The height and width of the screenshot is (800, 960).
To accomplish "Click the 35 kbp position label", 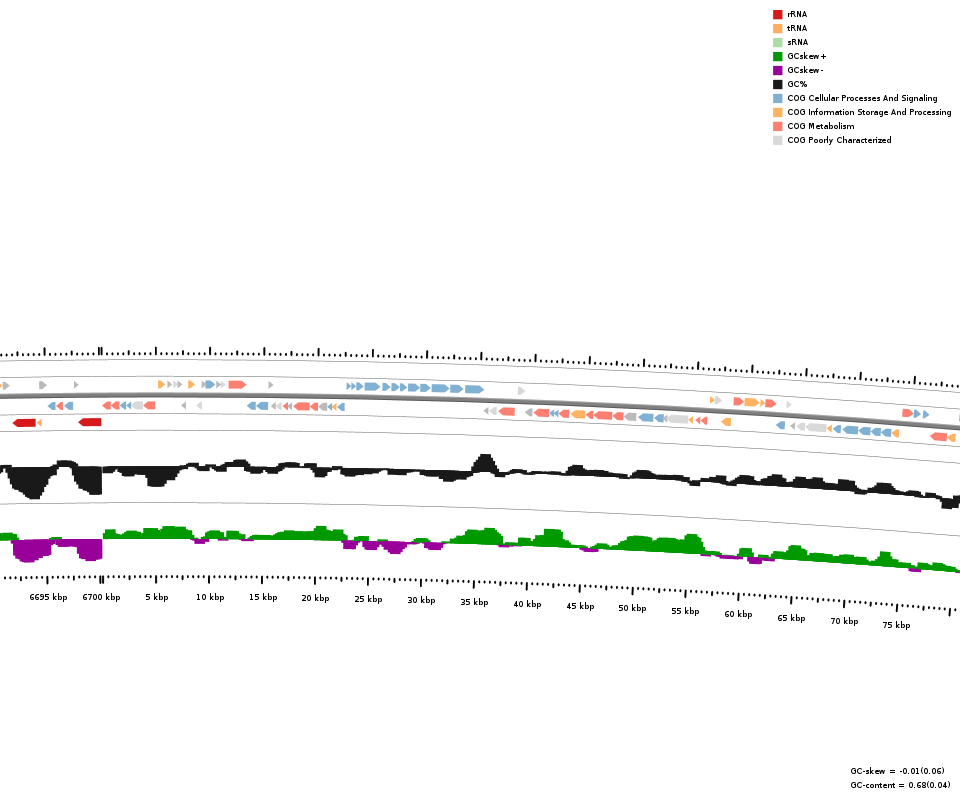I will pos(474,602).
